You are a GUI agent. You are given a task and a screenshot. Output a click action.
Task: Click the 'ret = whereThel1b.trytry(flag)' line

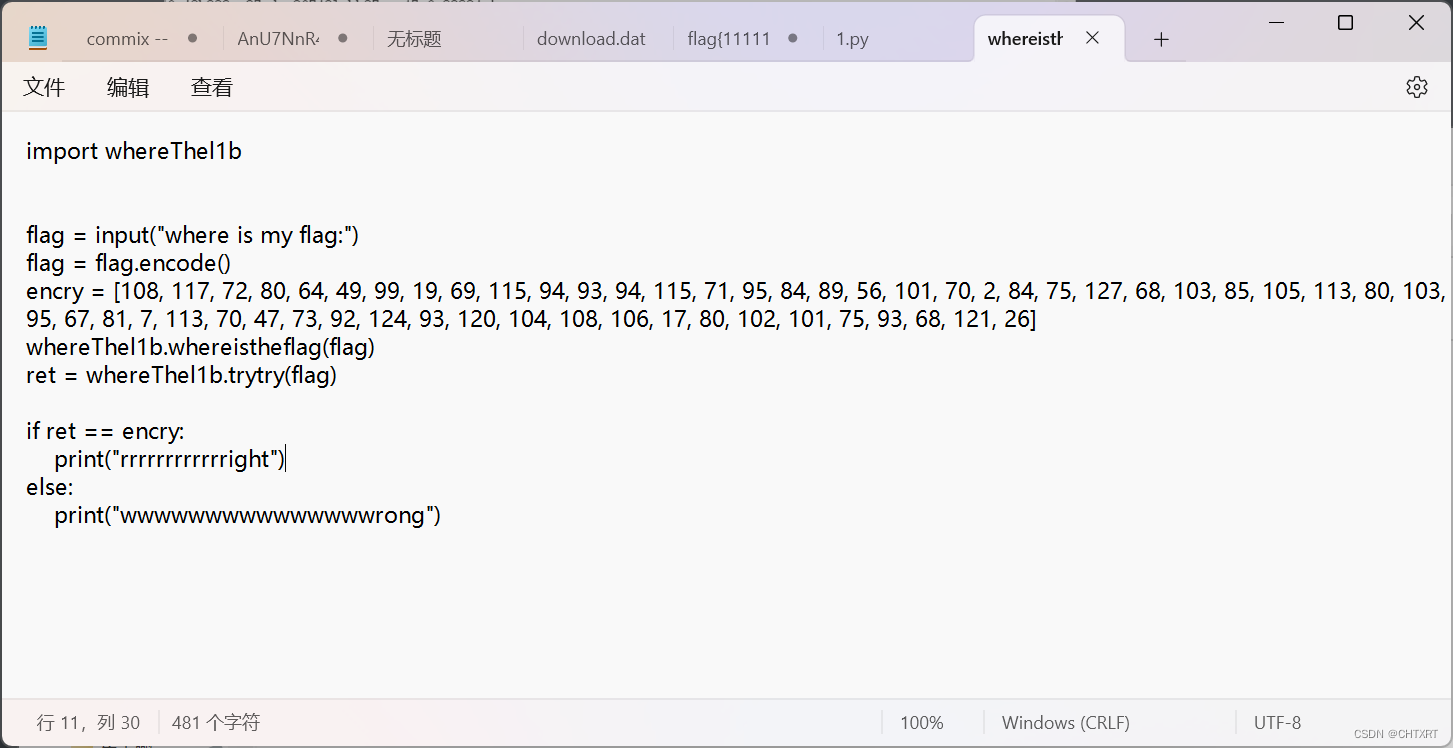point(181,375)
